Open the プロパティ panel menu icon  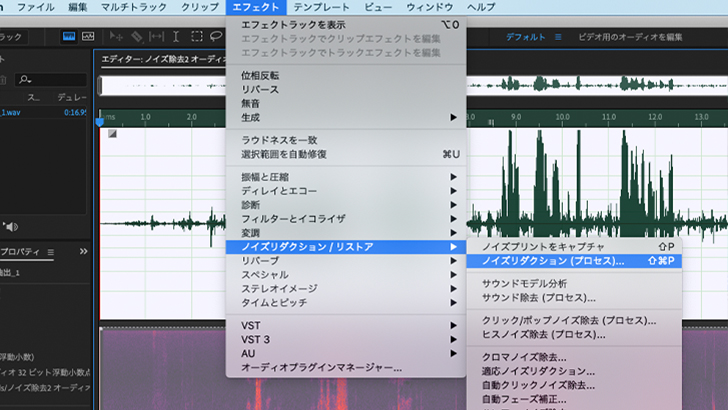click(51, 252)
